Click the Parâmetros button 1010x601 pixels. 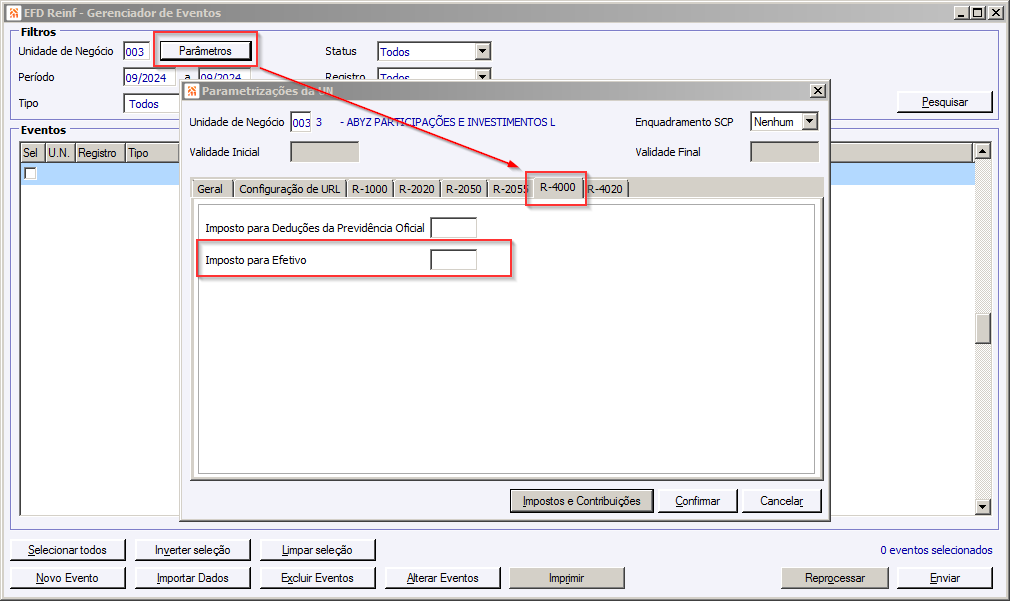tap(205, 51)
